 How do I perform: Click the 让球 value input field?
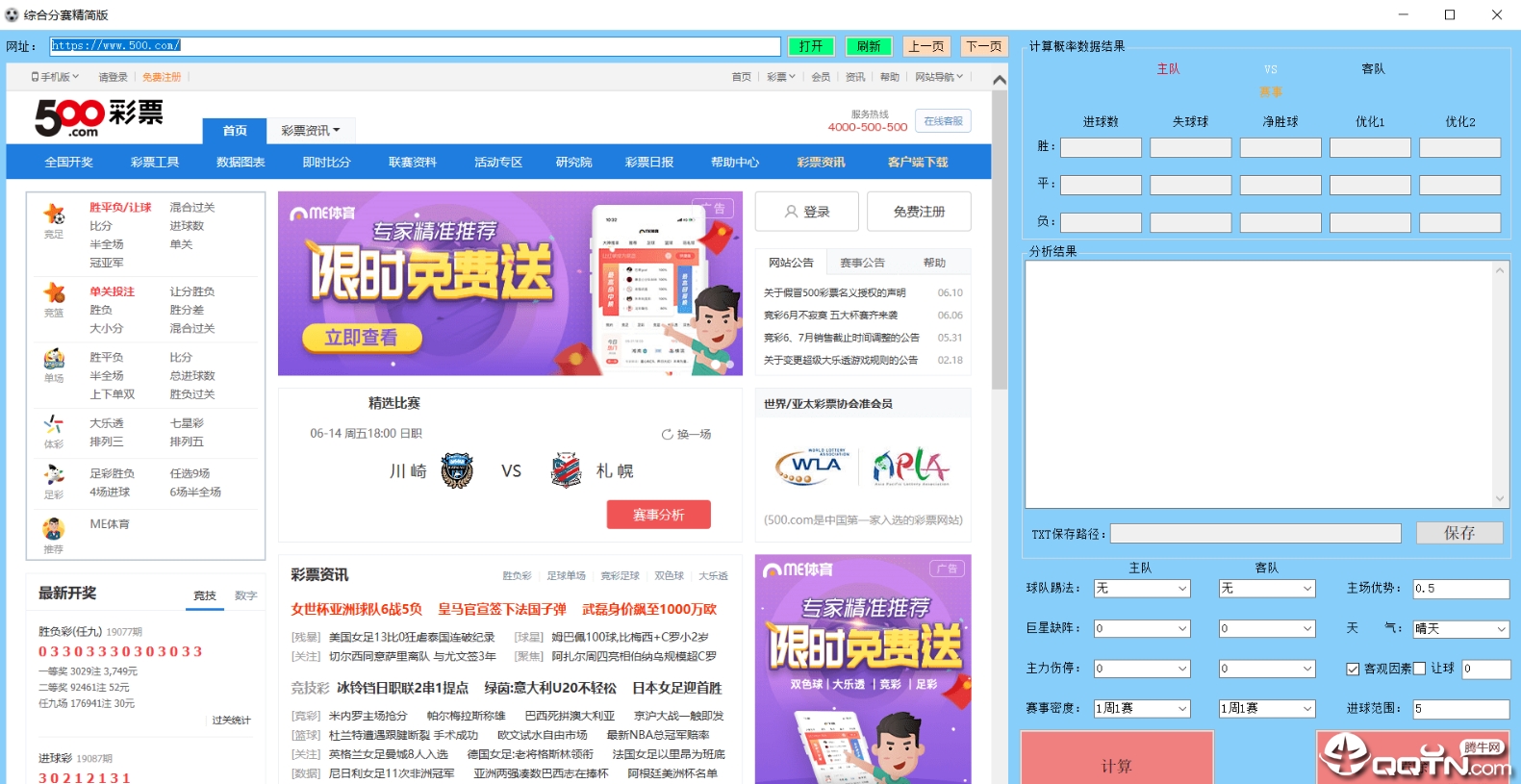coord(1486,669)
